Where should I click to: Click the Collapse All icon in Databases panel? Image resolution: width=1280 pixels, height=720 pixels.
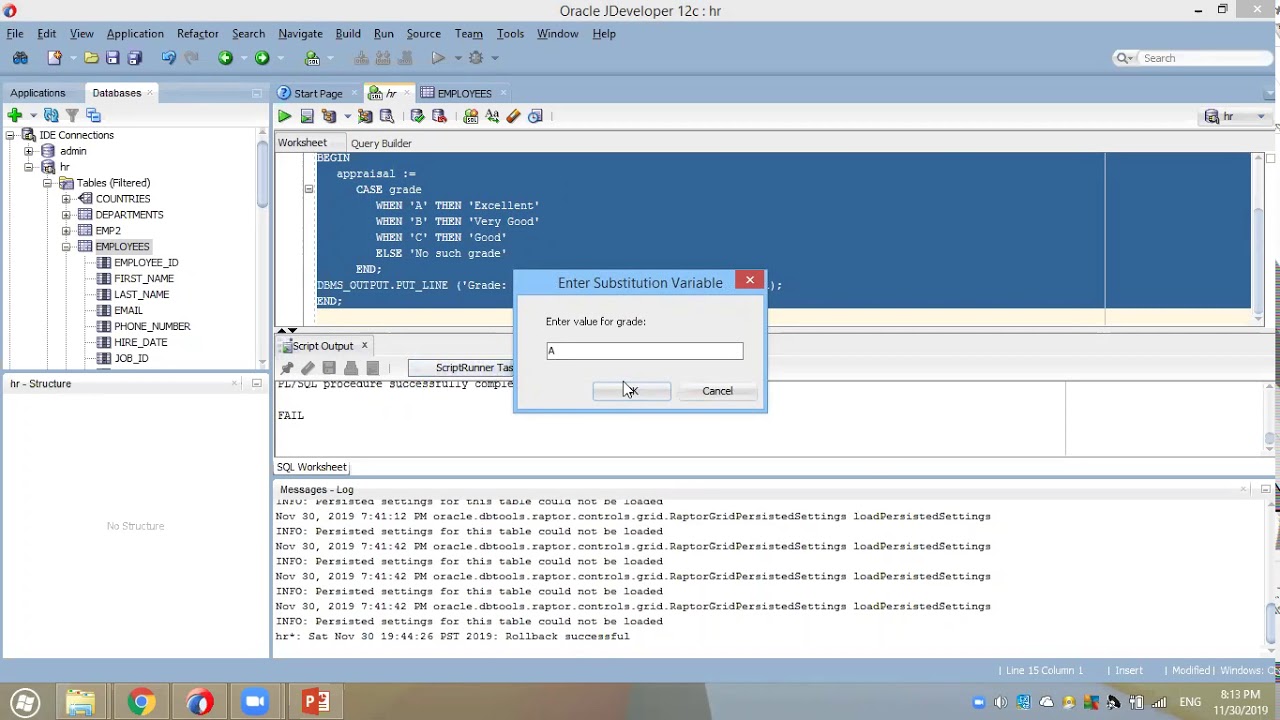(93, 116)
